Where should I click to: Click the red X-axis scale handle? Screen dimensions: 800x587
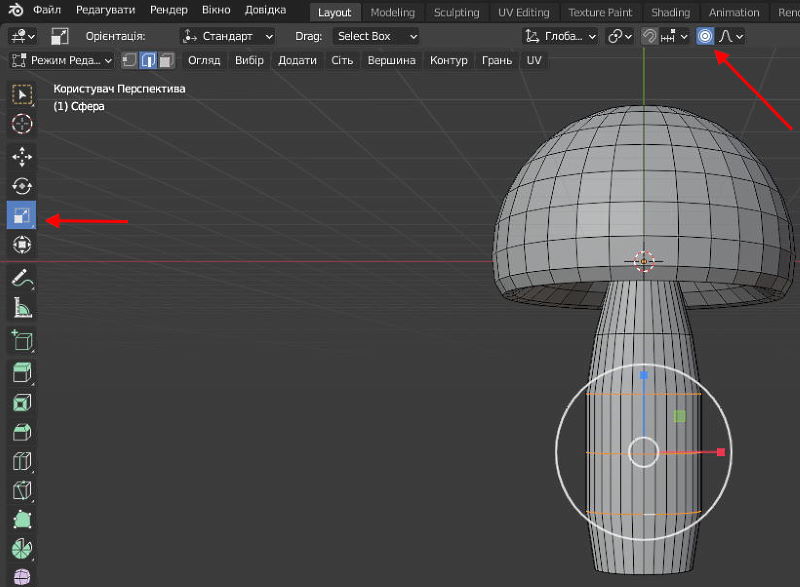click(721, 452)
